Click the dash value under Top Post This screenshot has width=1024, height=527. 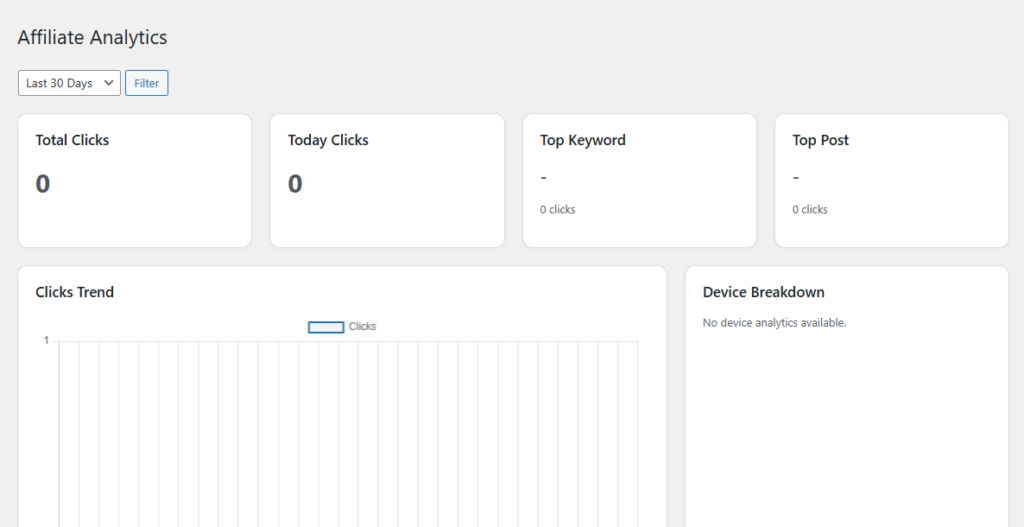coord(796,177)
